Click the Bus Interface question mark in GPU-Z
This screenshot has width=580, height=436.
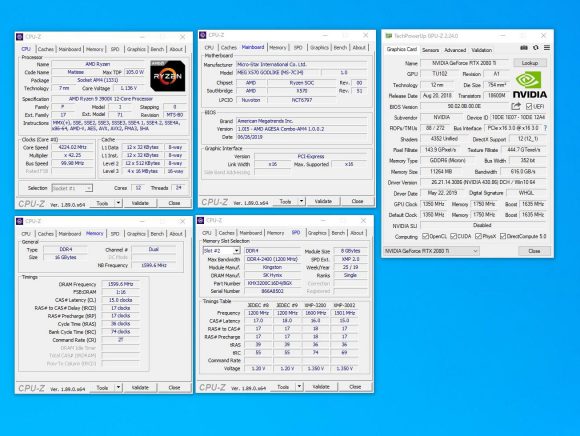545,128
